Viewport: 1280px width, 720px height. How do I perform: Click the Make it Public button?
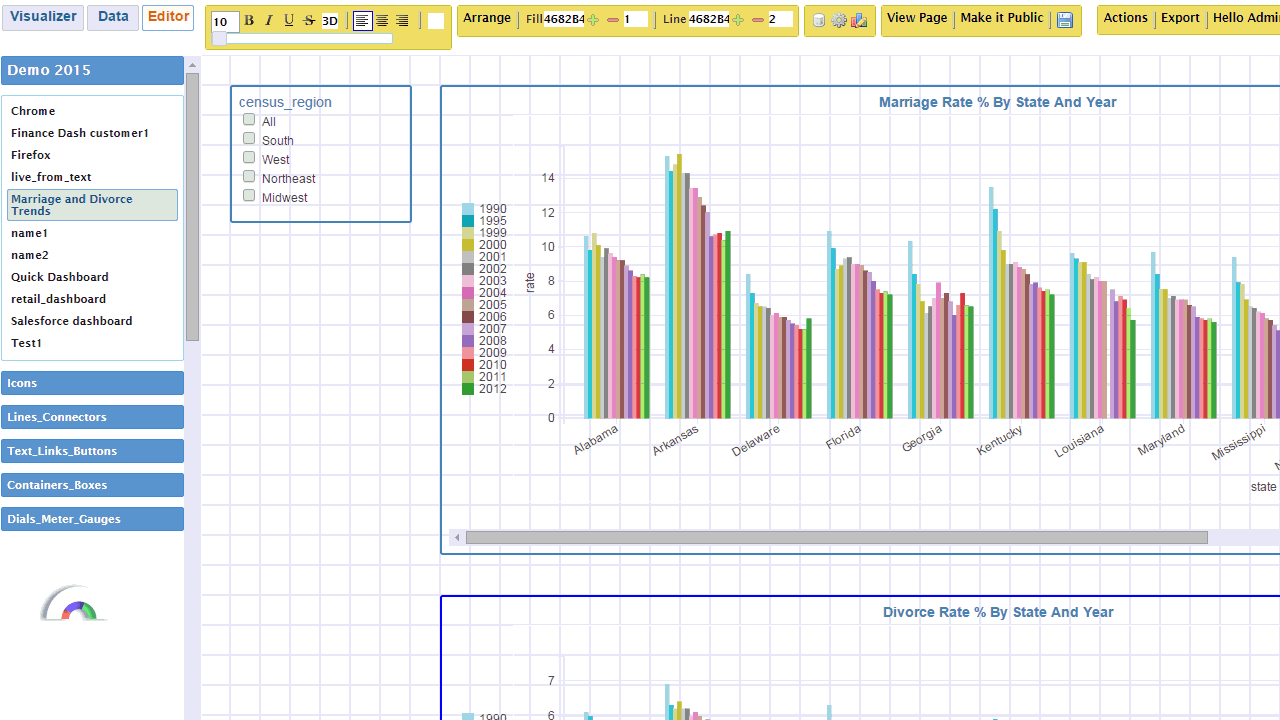pos(1001,18)
